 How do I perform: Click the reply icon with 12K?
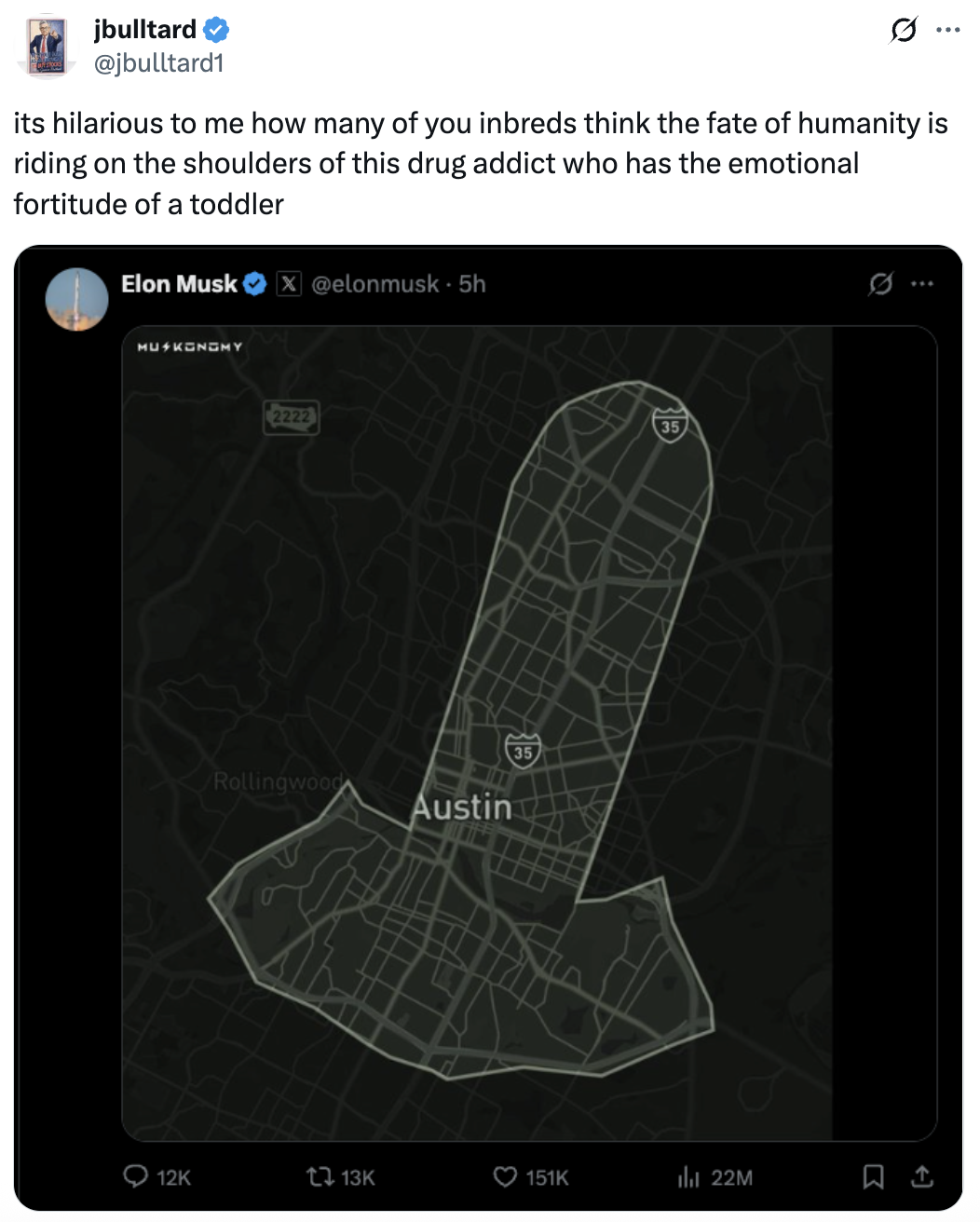[x=136, y=1177]
